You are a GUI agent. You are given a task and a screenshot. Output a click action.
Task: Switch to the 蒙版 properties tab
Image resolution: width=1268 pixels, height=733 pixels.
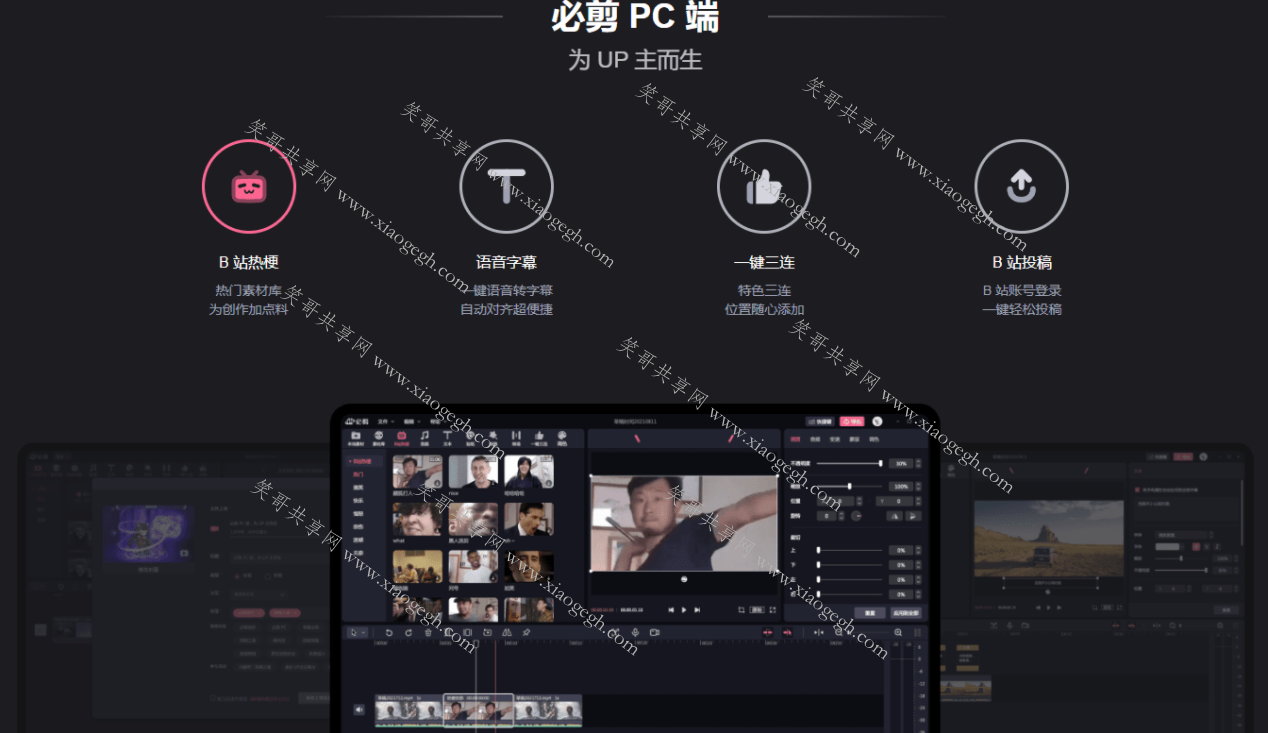854,439
